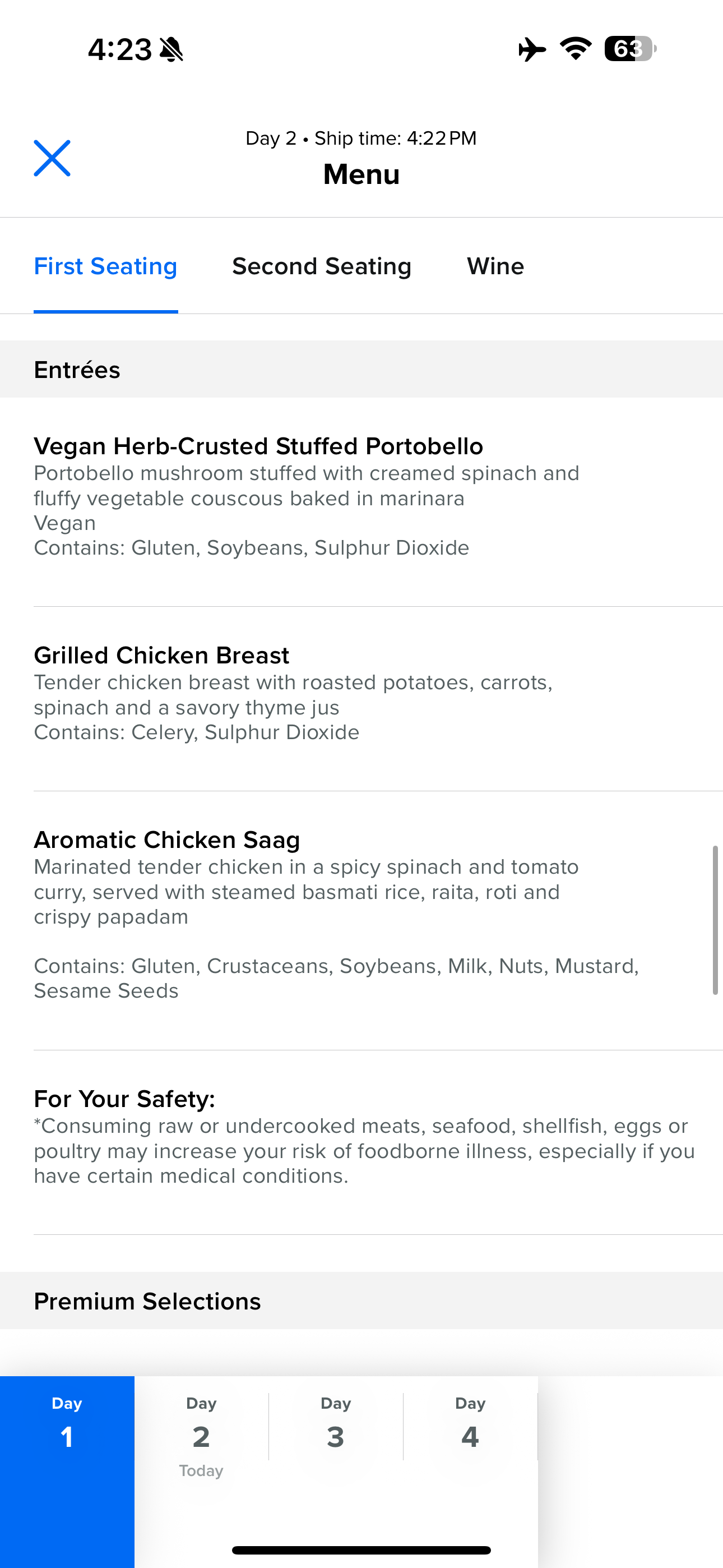Tap the Premium Selections section header
The width and height of the screenshot is (723, 1568).
147,1302
